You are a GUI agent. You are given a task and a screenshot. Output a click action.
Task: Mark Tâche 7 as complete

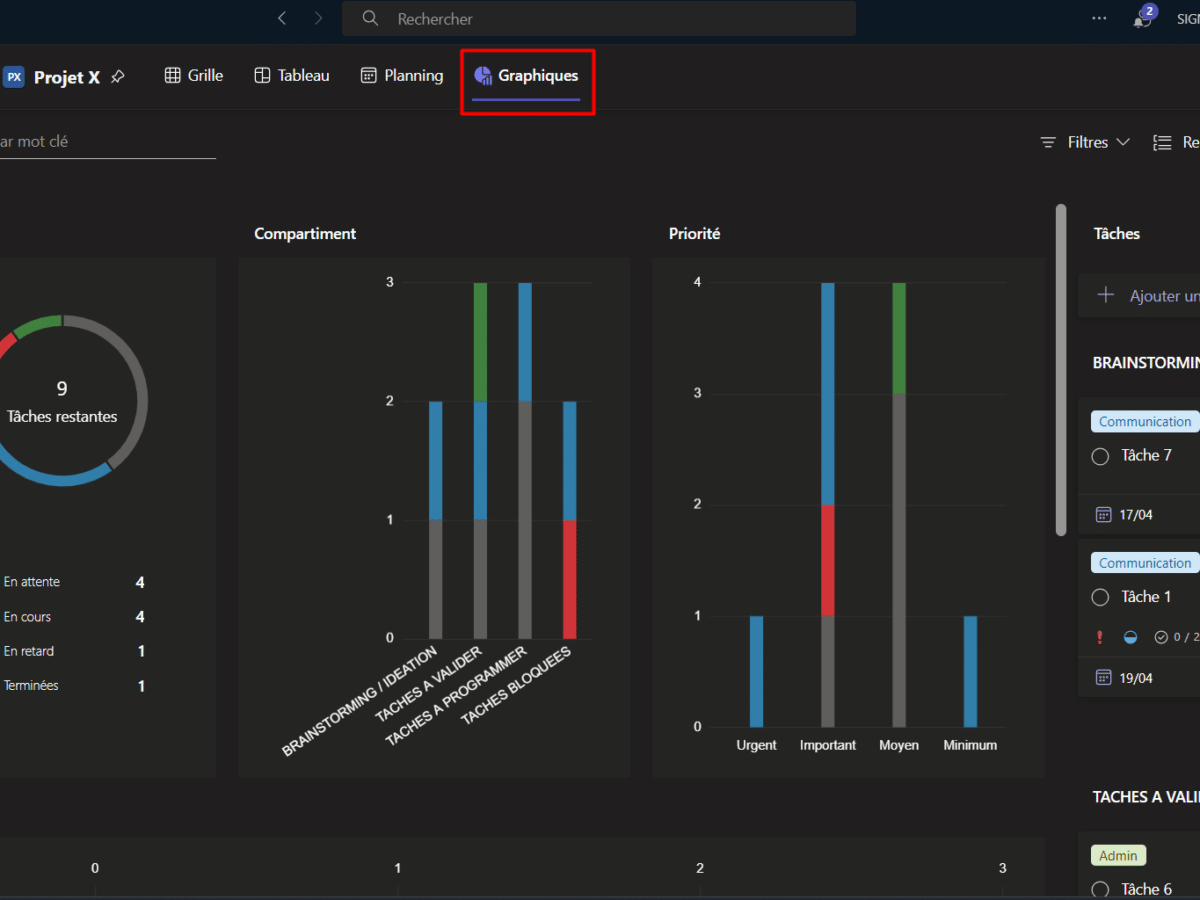[x=1100, y=456]
